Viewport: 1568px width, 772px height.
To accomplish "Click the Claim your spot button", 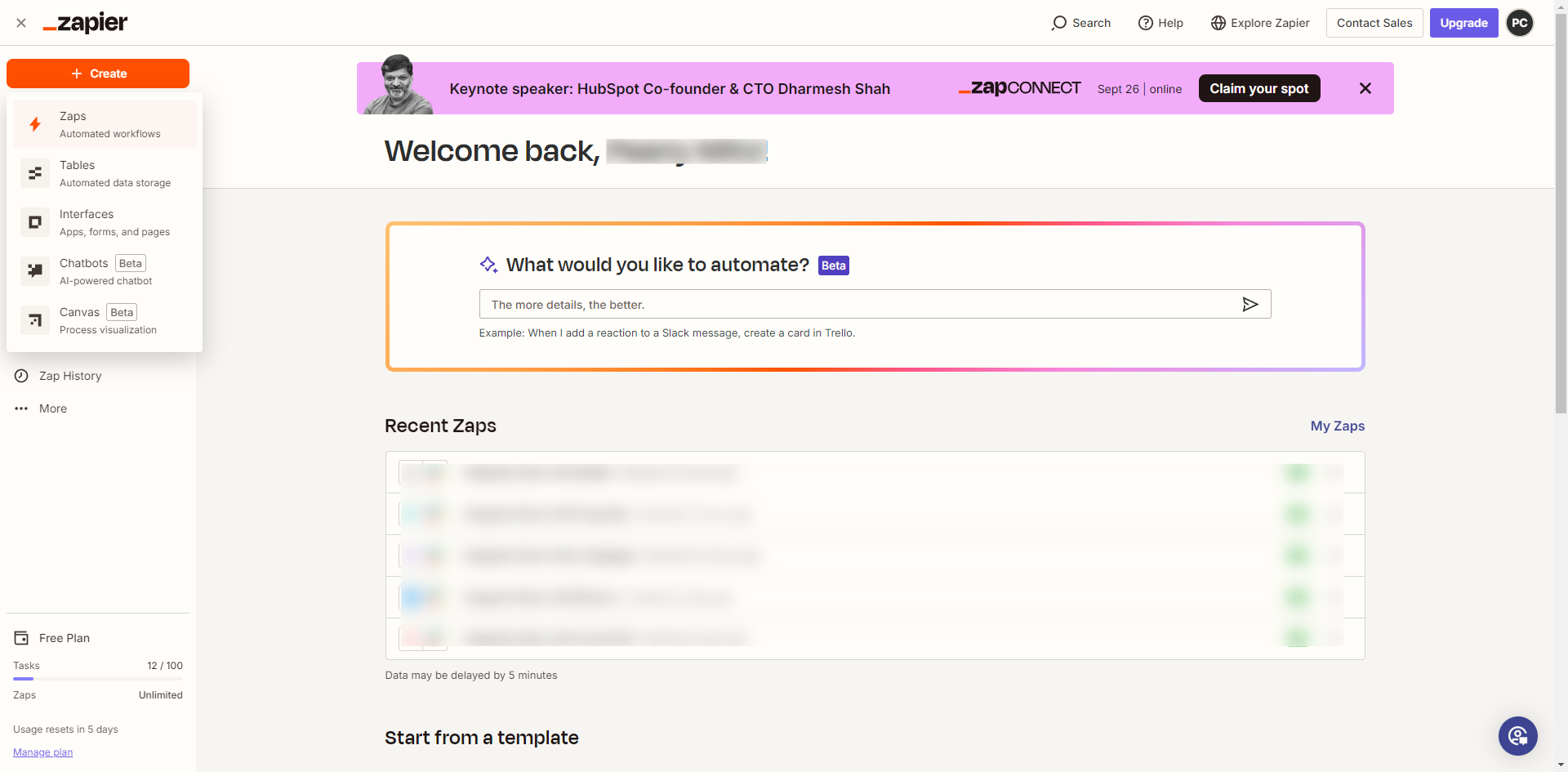I will pos(1258,88).
